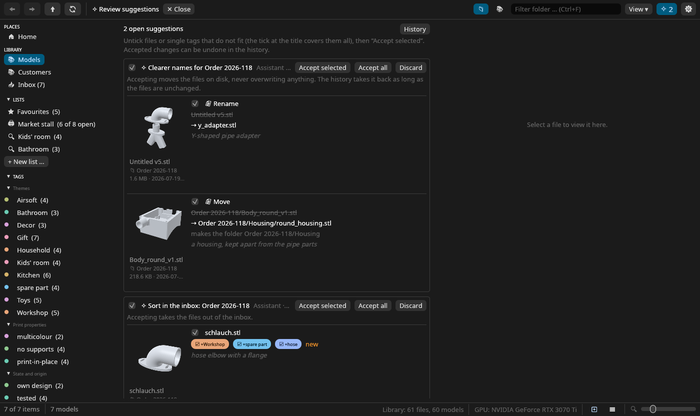Image resolution: width=700 pixels, height=416 pixels.
Task: Collapse the State and origin tag group
Action: tap(8, 374)
